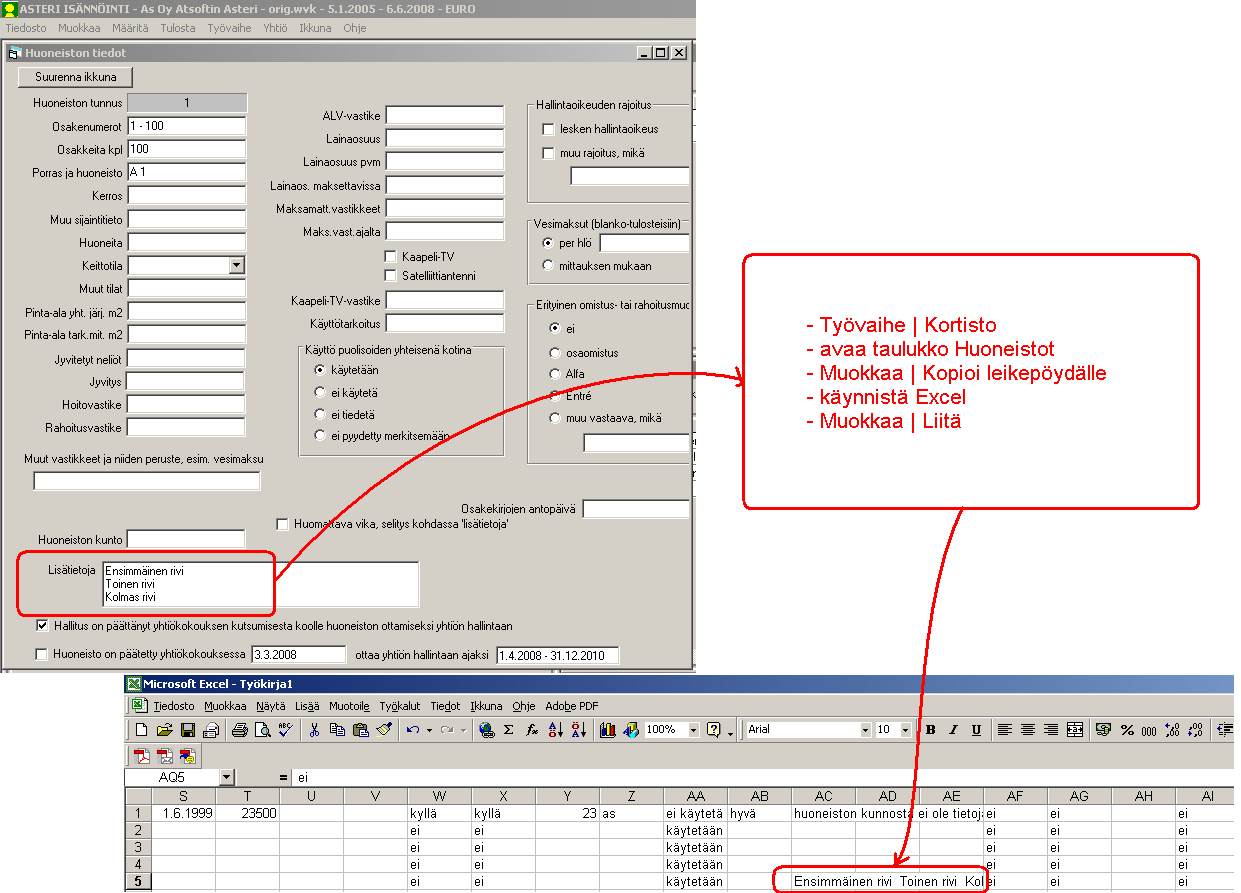
Task: Click the Italic I icon in Excel
Action: point(953,730)
